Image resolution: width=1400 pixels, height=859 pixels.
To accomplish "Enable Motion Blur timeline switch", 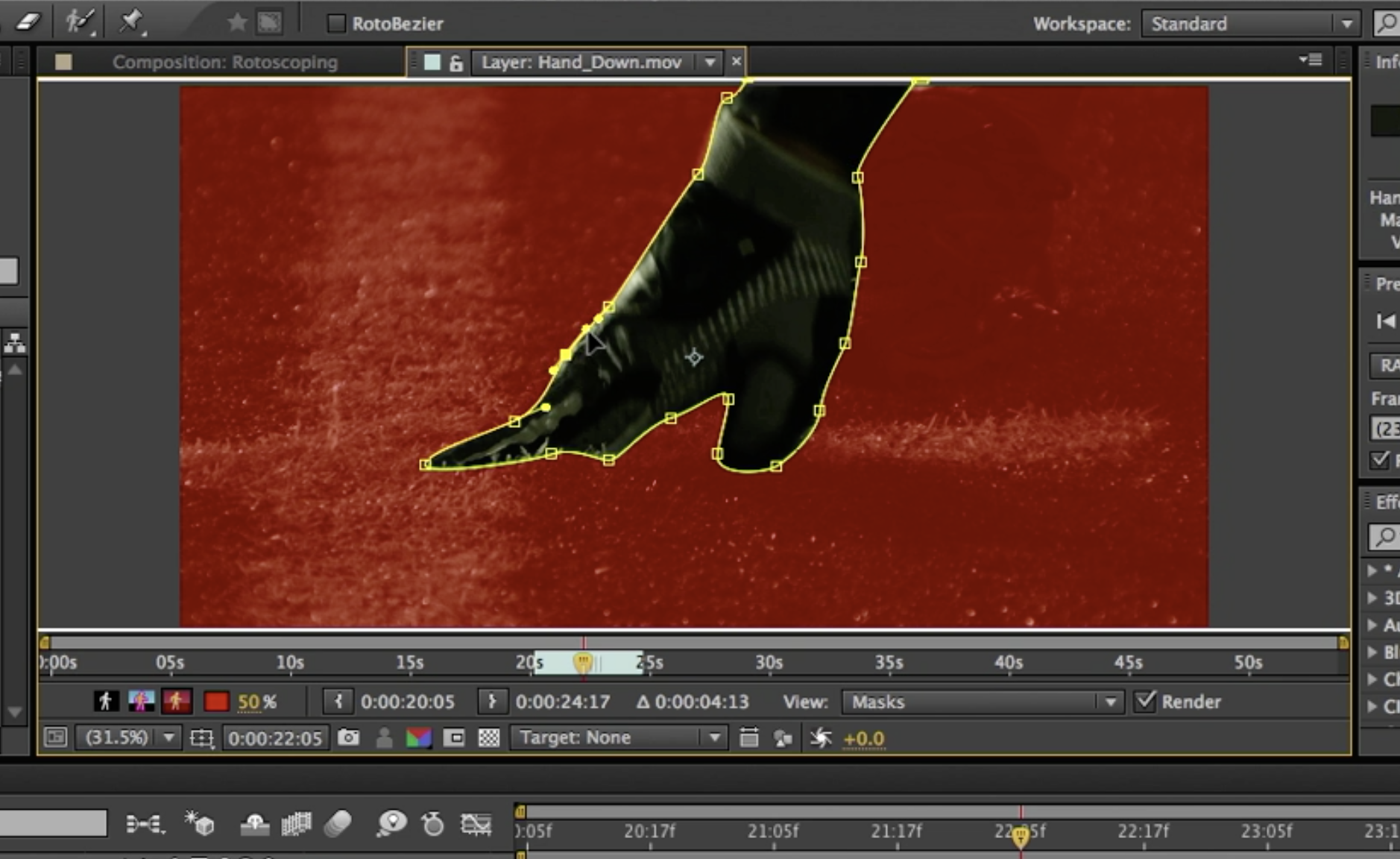I will pos(338,824).
